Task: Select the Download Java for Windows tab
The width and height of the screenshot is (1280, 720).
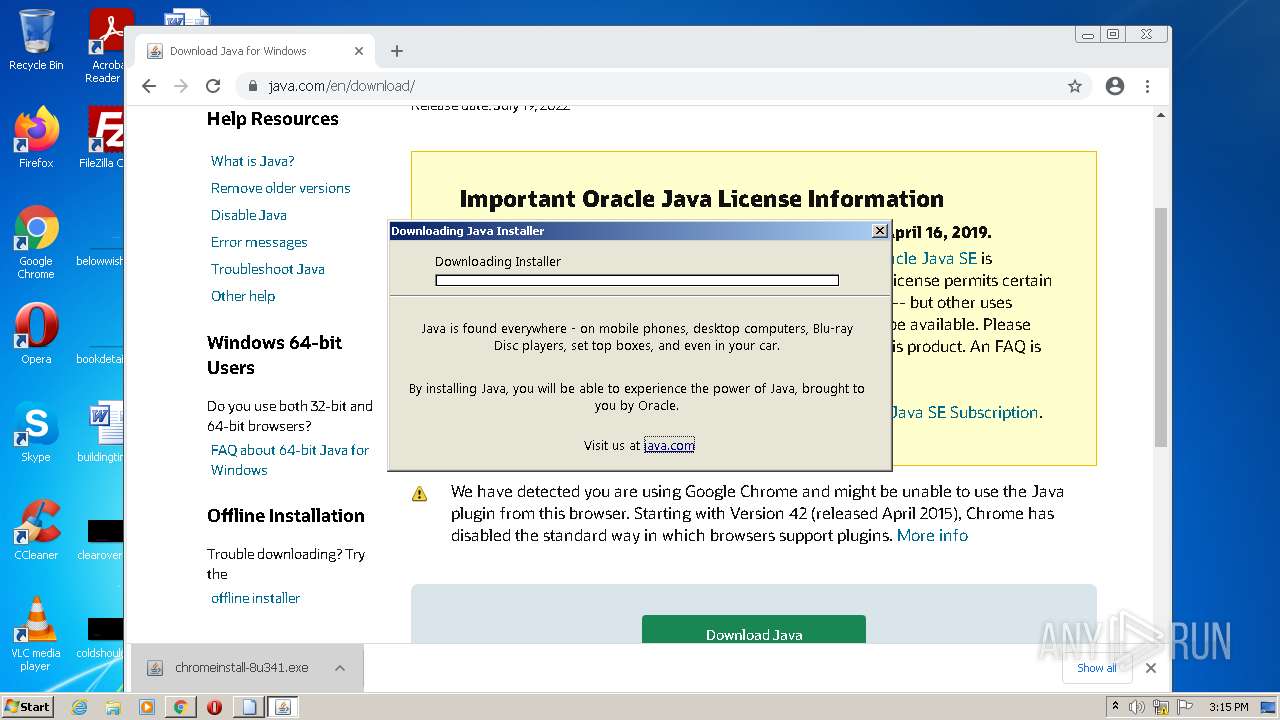Action: pos(254,51)
